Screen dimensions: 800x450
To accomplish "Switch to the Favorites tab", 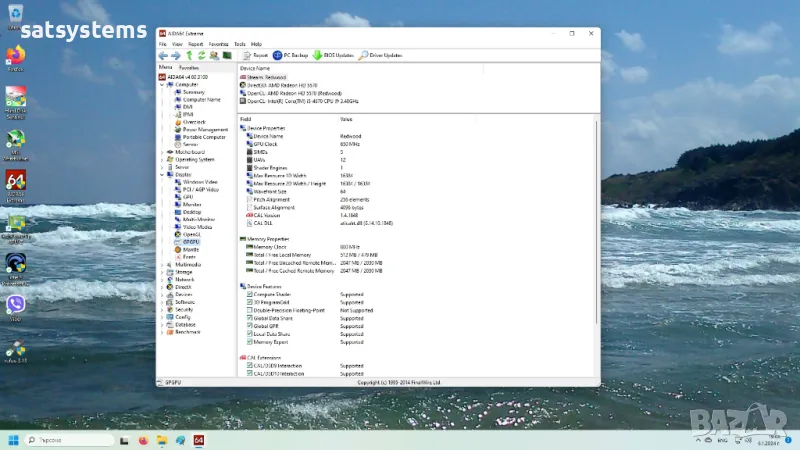I will tap(188, 67).
